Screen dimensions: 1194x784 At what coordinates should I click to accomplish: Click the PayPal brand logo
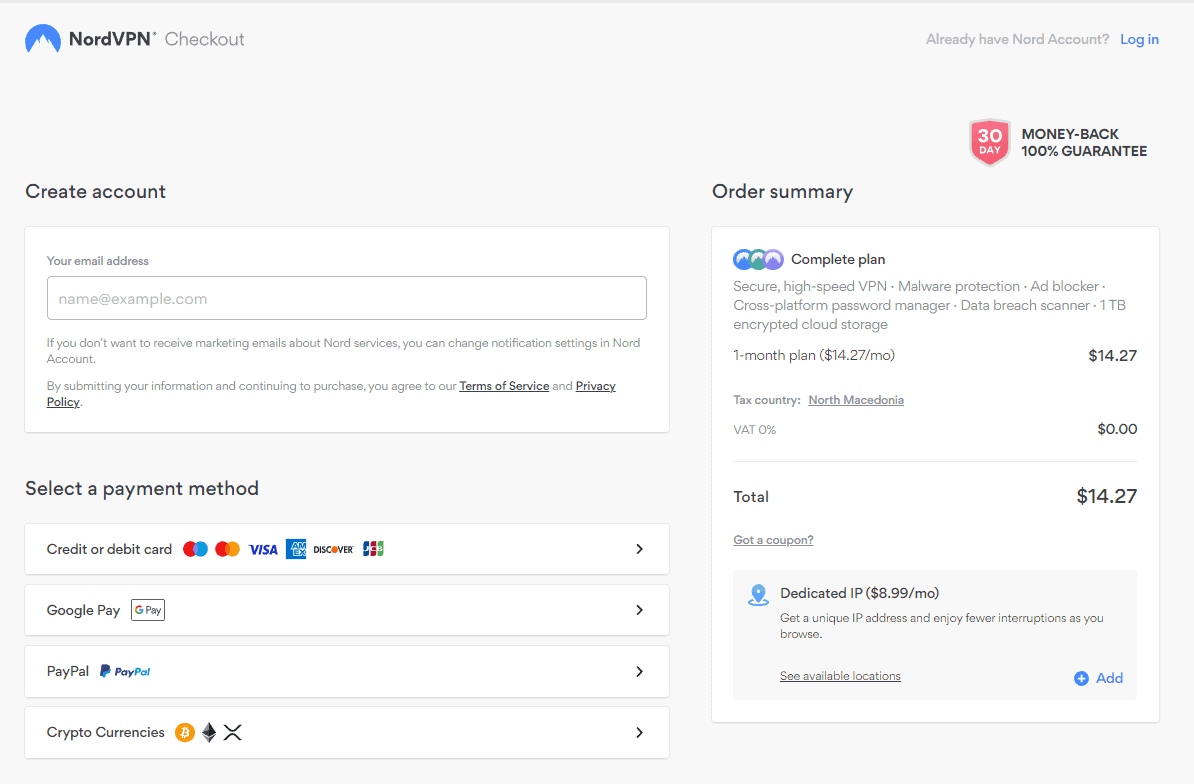click(126, 671)
